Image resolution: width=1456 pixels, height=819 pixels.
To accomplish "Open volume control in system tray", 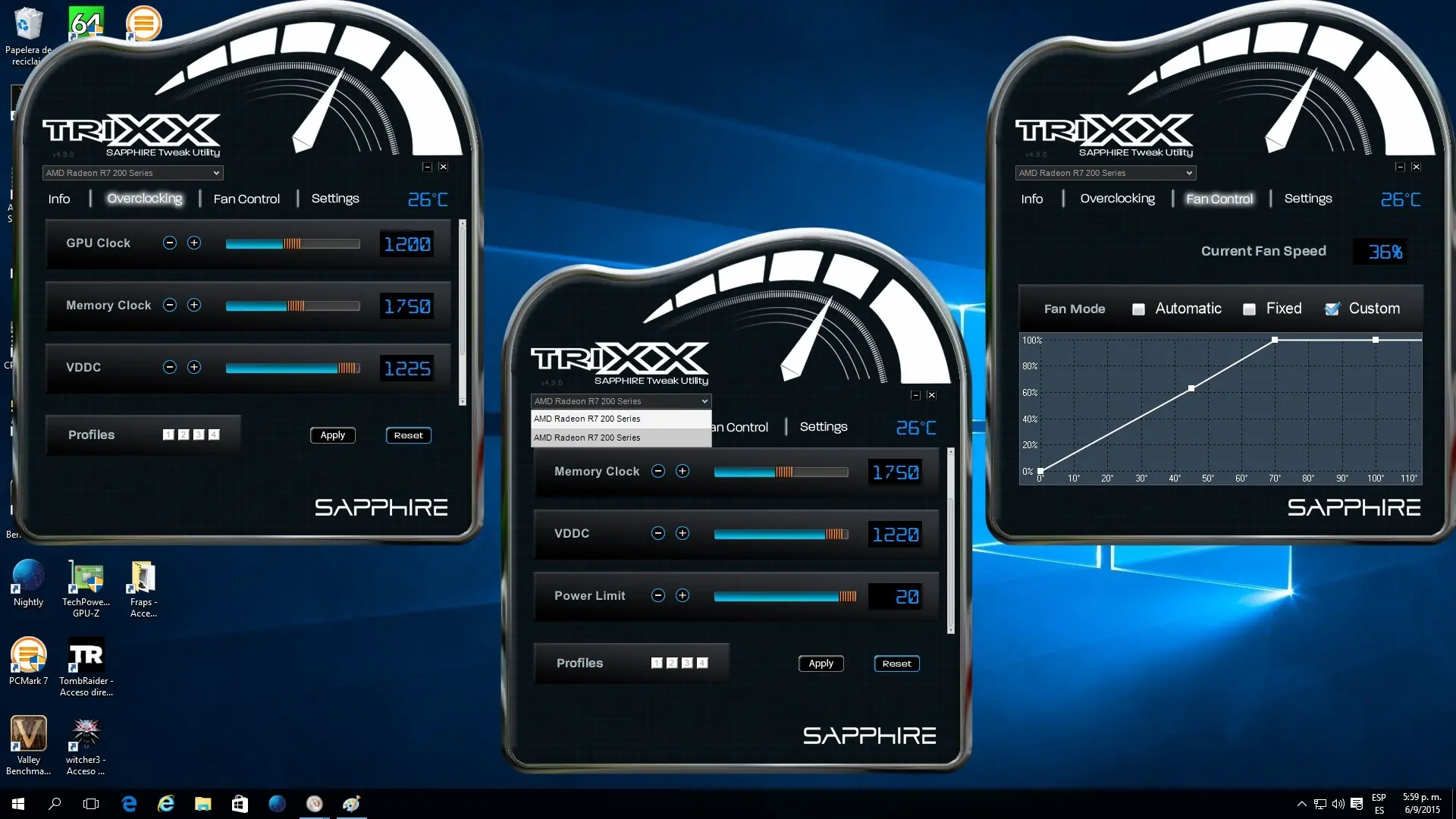I will pos(1338,804).
